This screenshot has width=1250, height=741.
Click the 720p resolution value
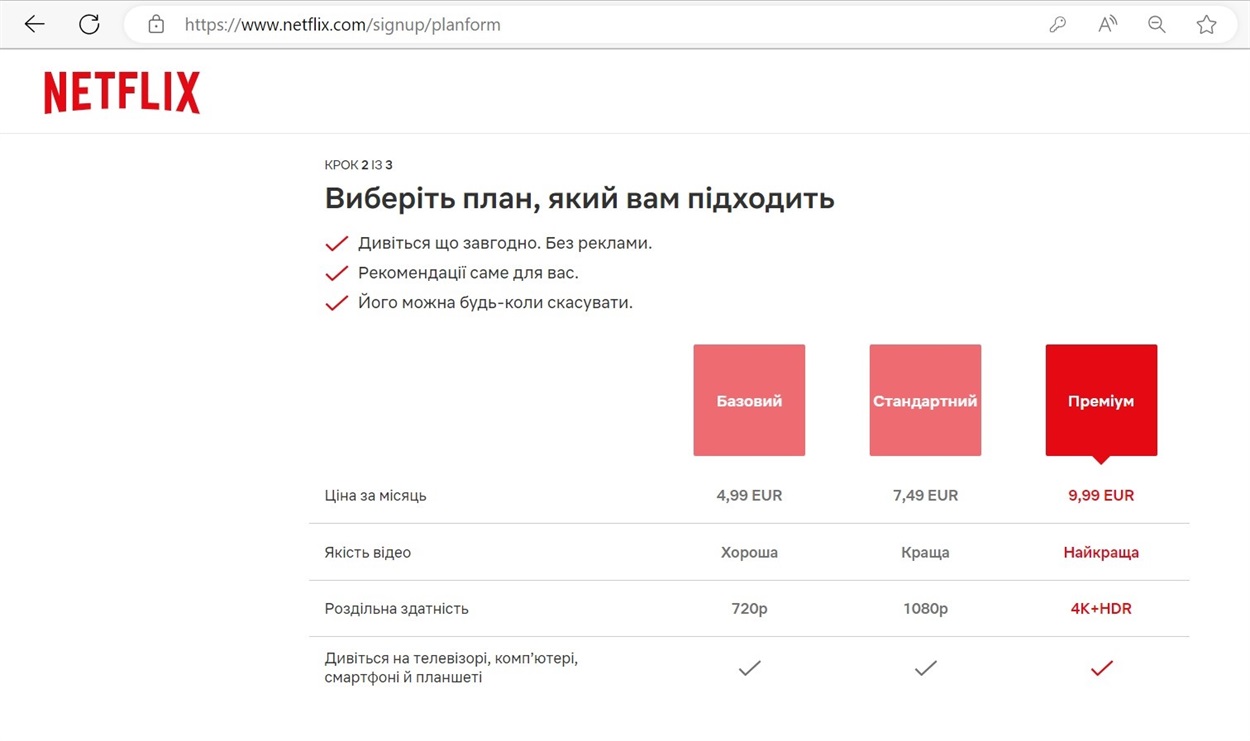tap(749, 608)
